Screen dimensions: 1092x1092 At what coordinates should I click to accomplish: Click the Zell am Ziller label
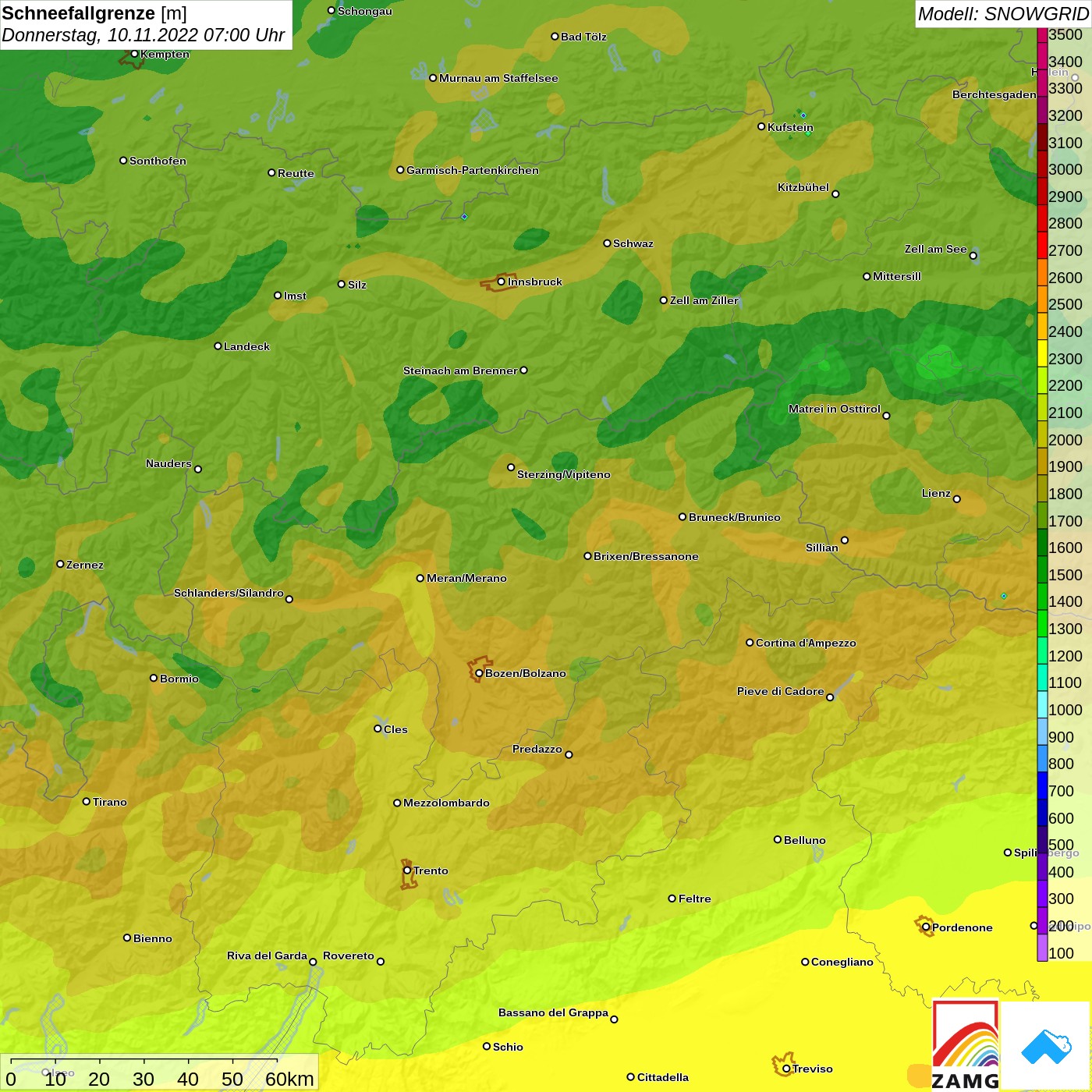pyautogui.click(x=704, y=300)
